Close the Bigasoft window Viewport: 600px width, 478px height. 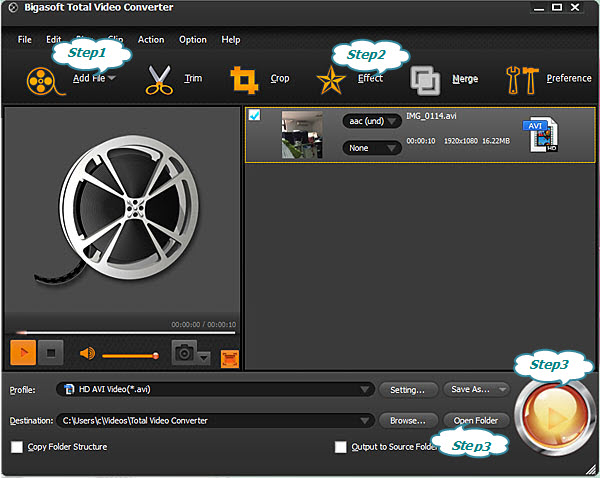point(575,7)
